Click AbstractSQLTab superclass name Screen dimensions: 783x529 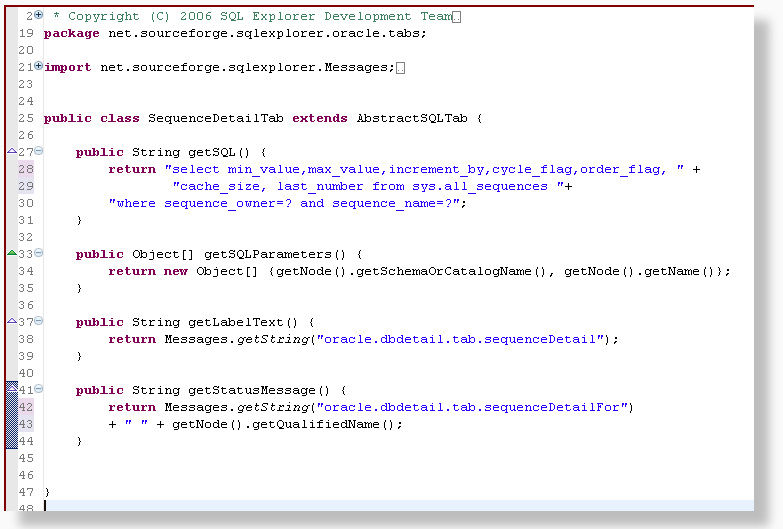412,118
